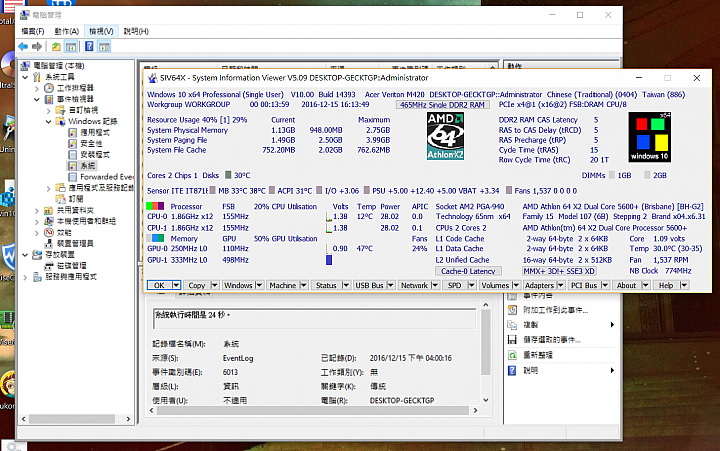Click the GPU-1 blue utilisation bar in SIV
The image size is (720, 451).
click(x=329, y=260)
